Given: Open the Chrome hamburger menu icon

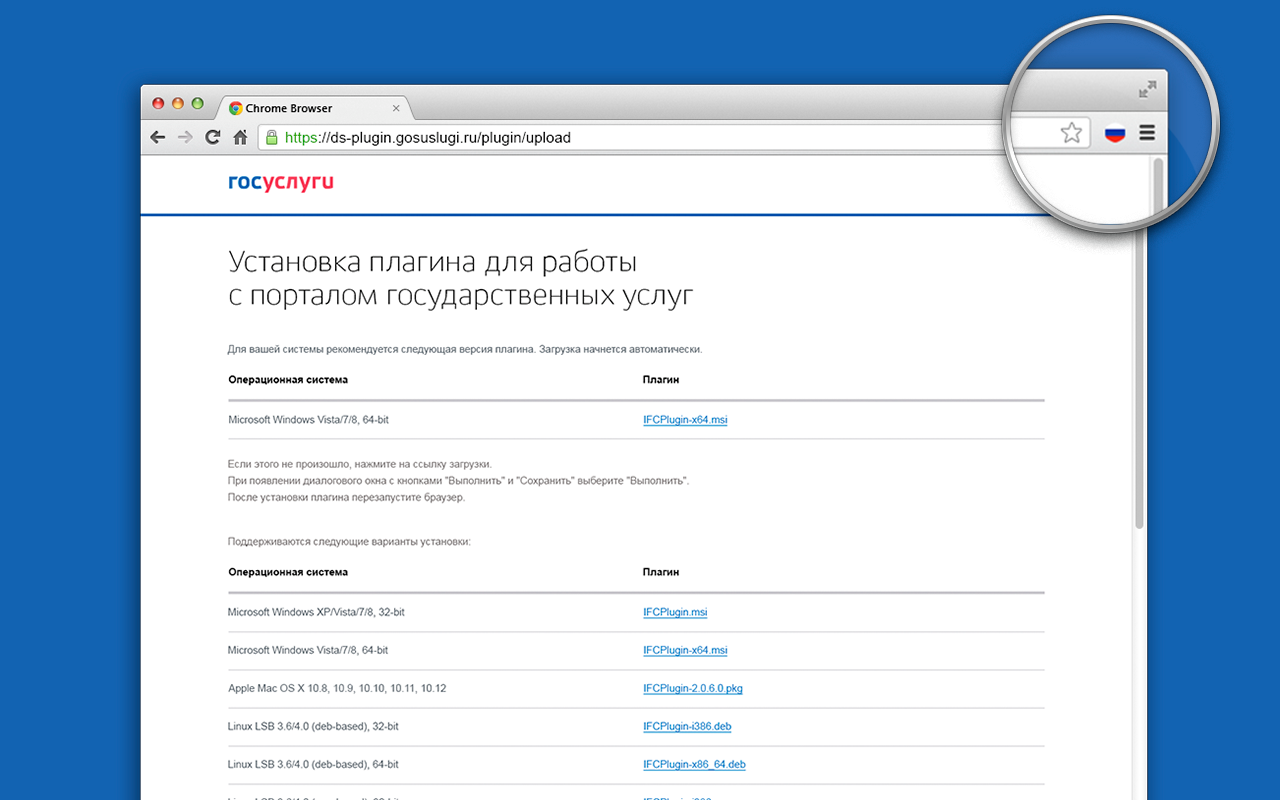Looking at the screenshot, I should pos(1146,132).
